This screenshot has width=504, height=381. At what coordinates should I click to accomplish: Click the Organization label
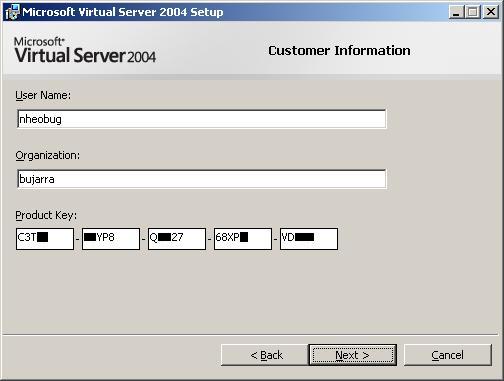coord(48,155)
